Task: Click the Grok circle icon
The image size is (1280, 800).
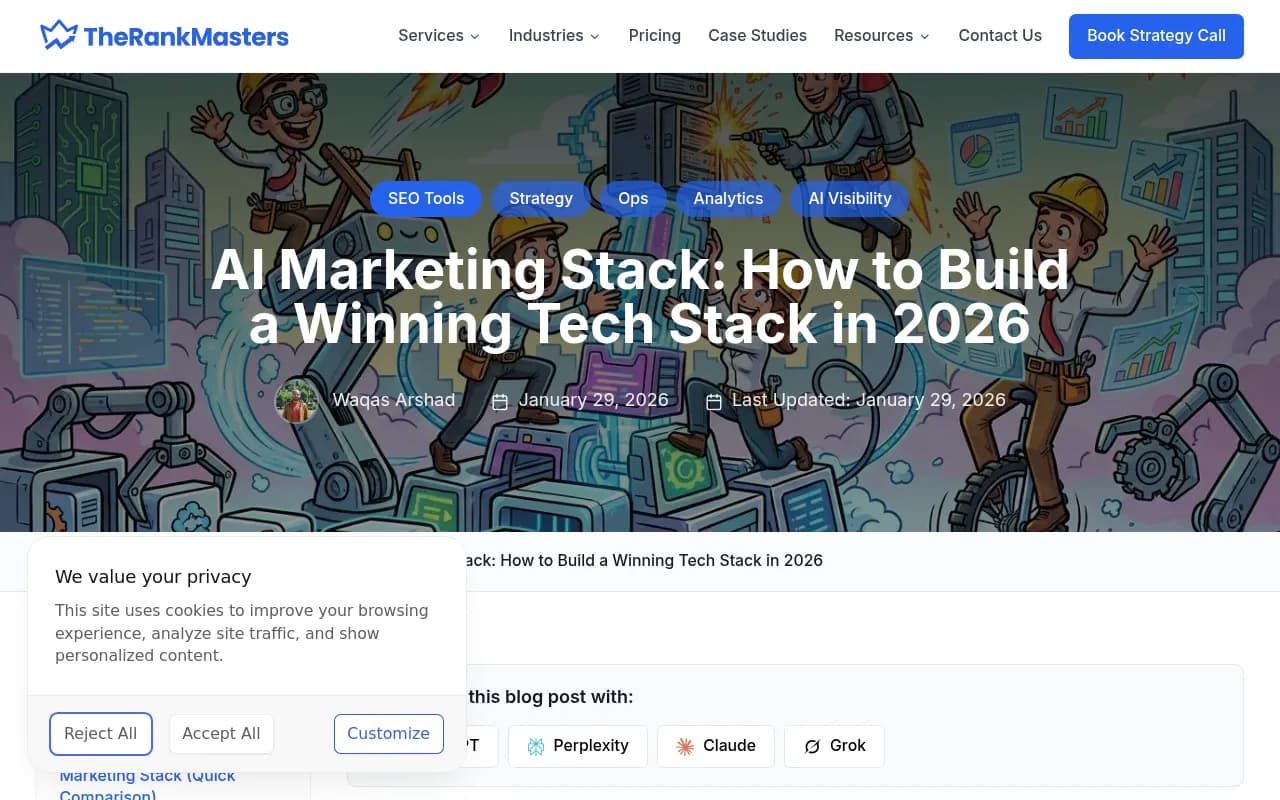Action: pyautogui.click(x=812, y=746)
